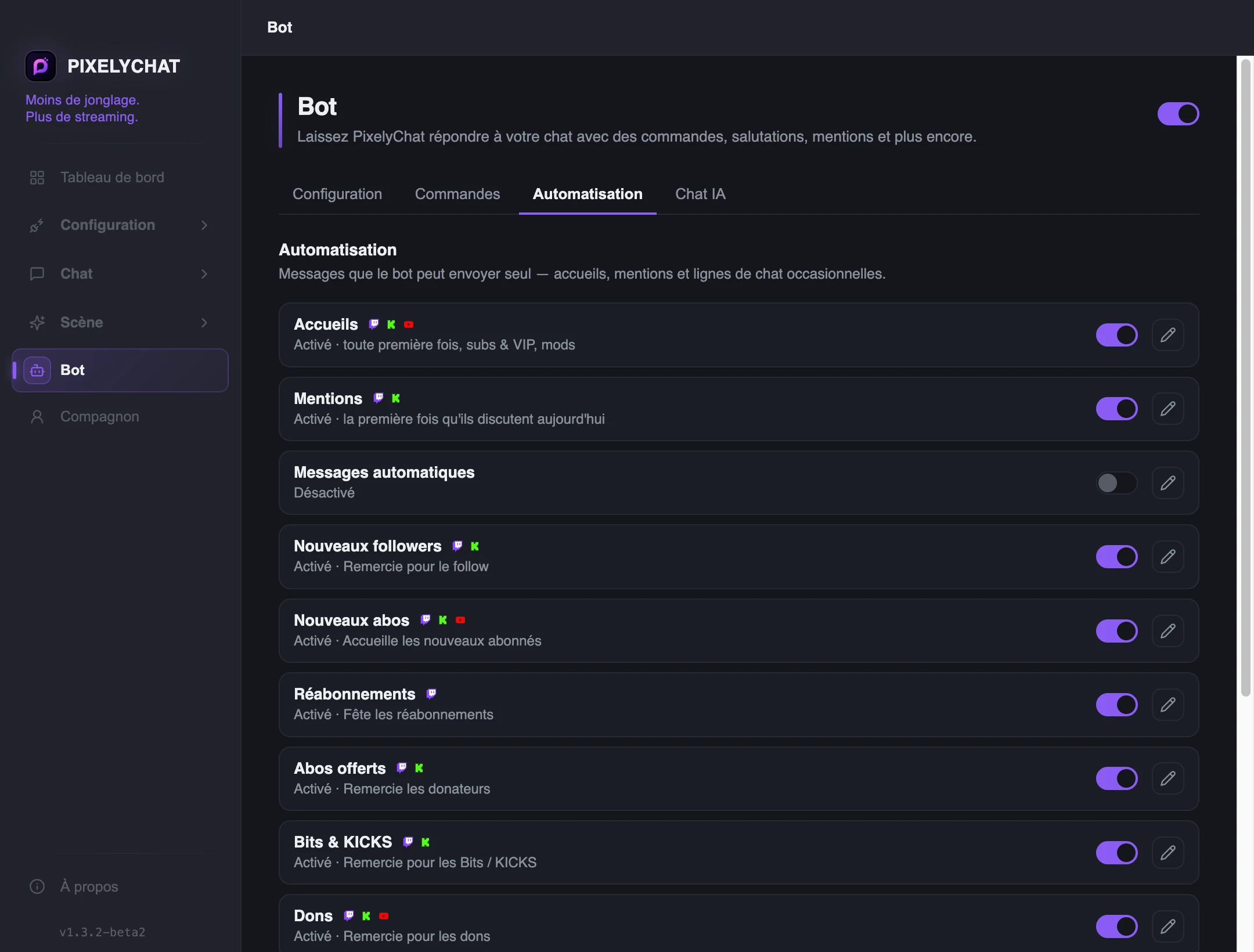
Task: Edit Accueils with the pencil icon
Action: click(1168, 335)
